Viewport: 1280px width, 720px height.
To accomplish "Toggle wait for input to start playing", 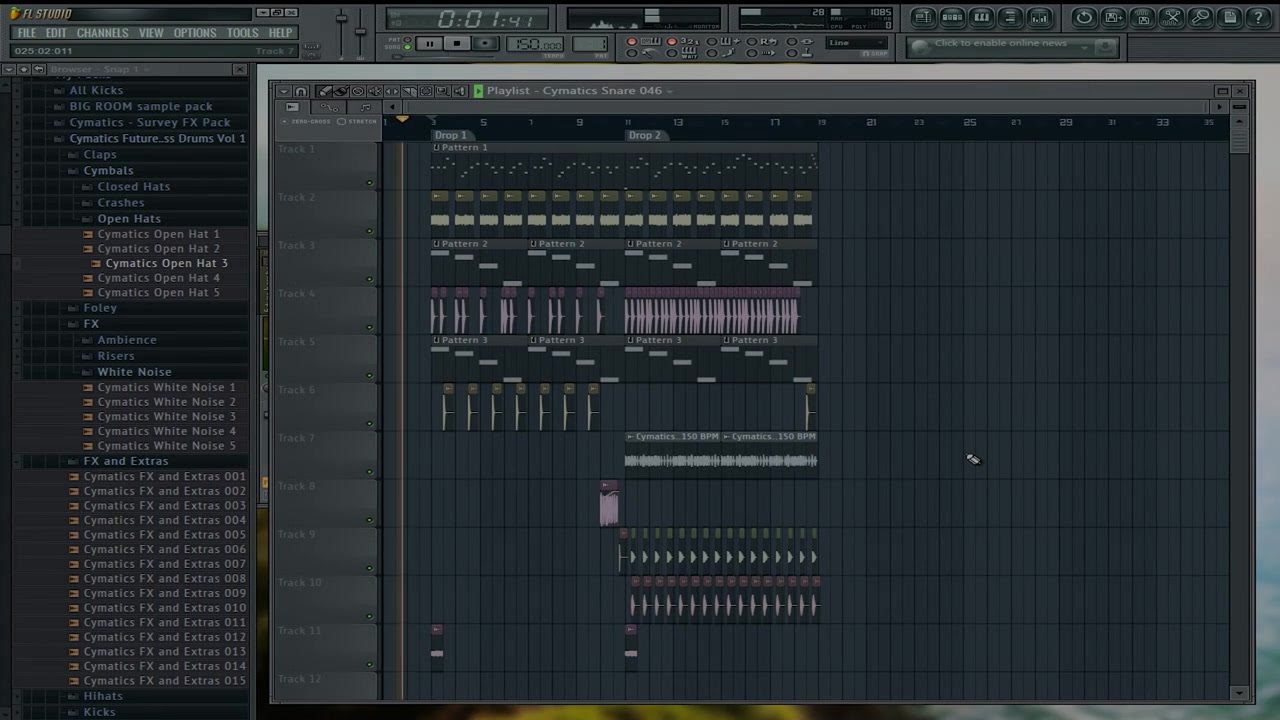I will 671,53.
